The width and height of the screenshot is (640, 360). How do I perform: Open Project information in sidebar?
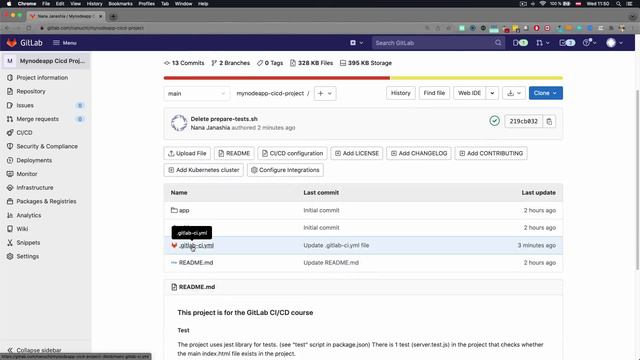pyautogui.click(x=42, y=78)
